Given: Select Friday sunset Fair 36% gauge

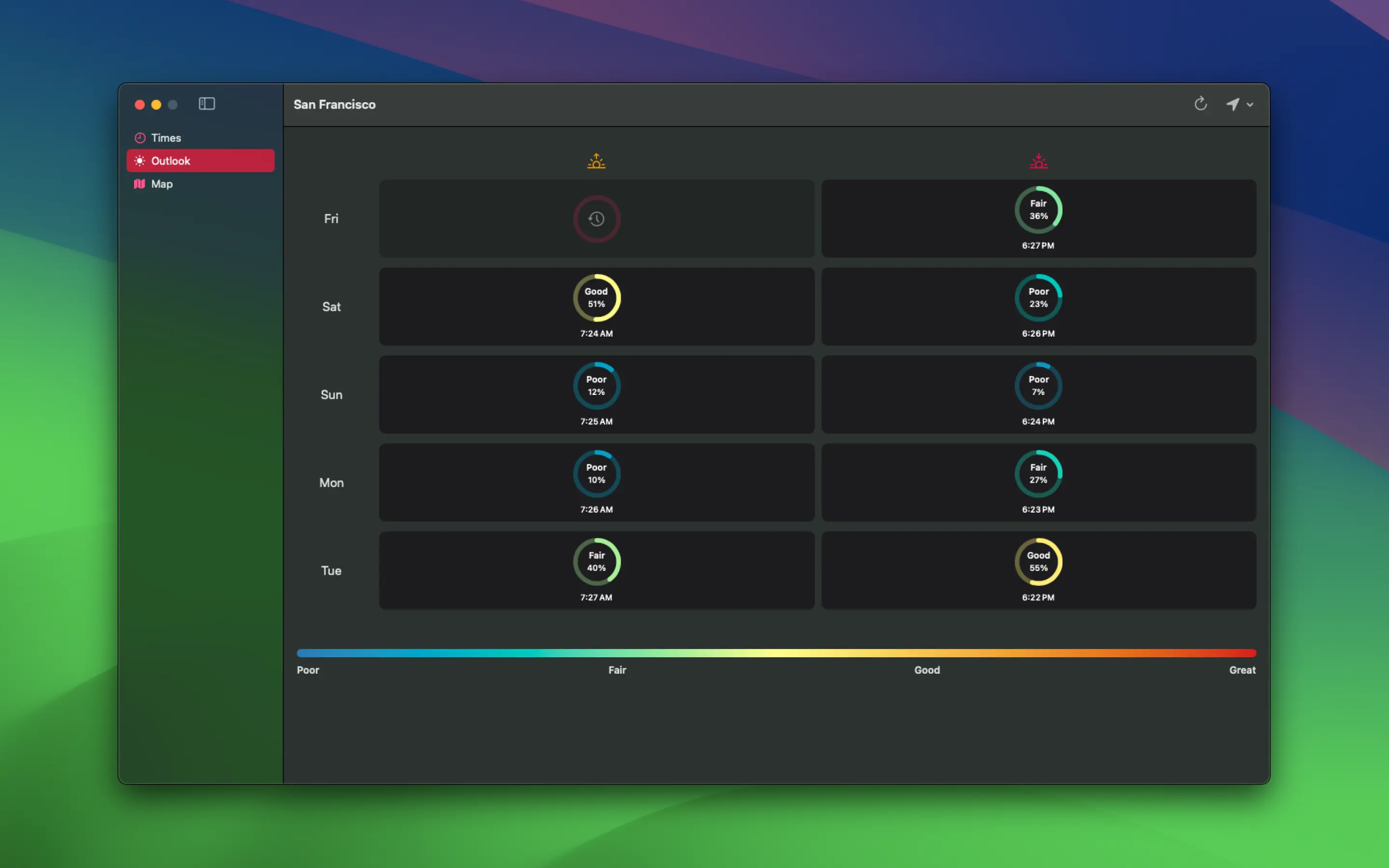Looking at the screenshot, I should pos(1038,210).
